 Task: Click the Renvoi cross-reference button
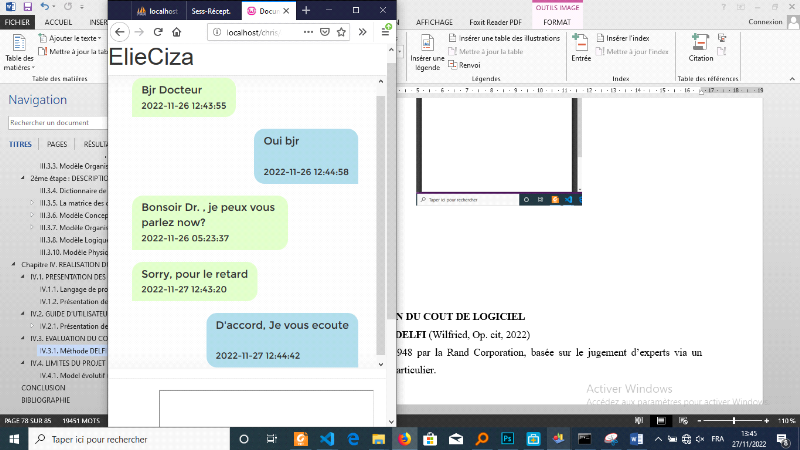tap(464, 65)
